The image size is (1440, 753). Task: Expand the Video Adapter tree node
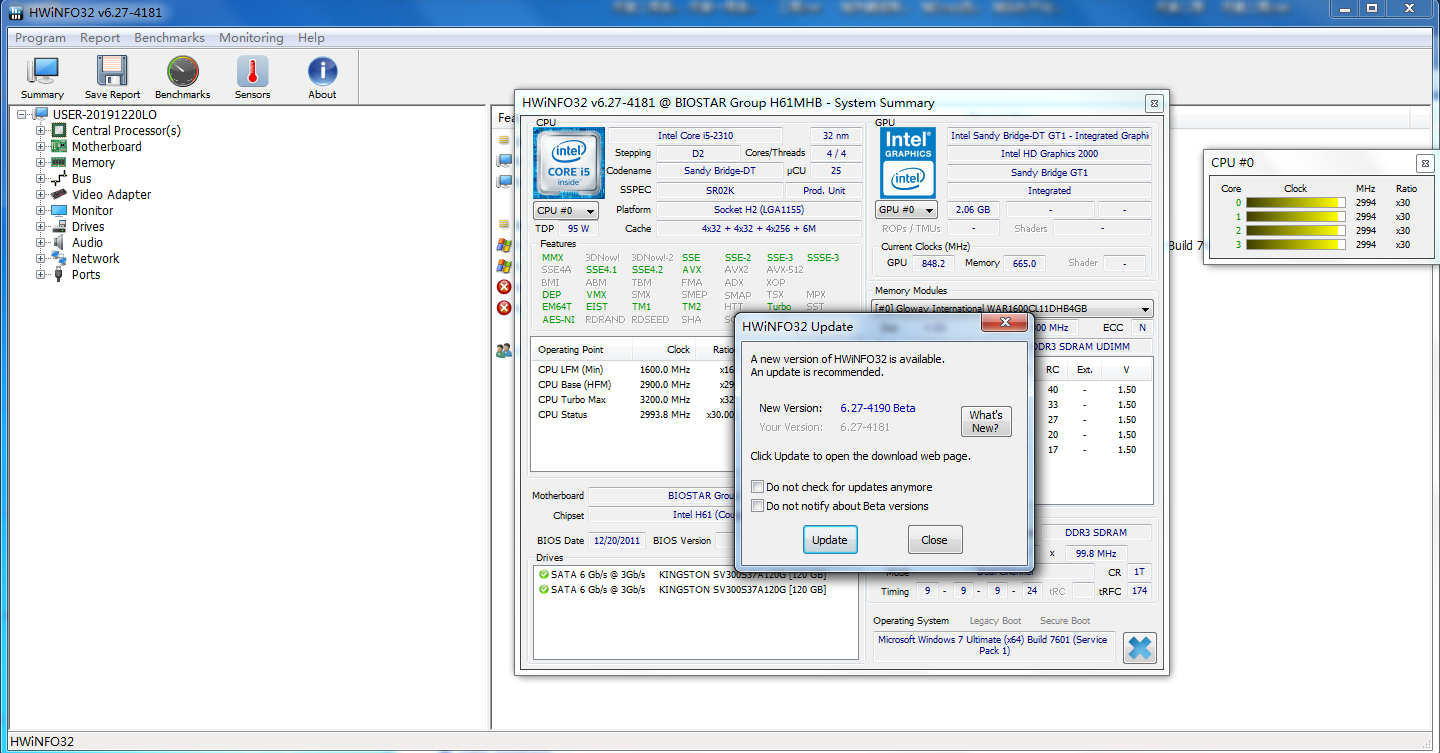point(41,194)
